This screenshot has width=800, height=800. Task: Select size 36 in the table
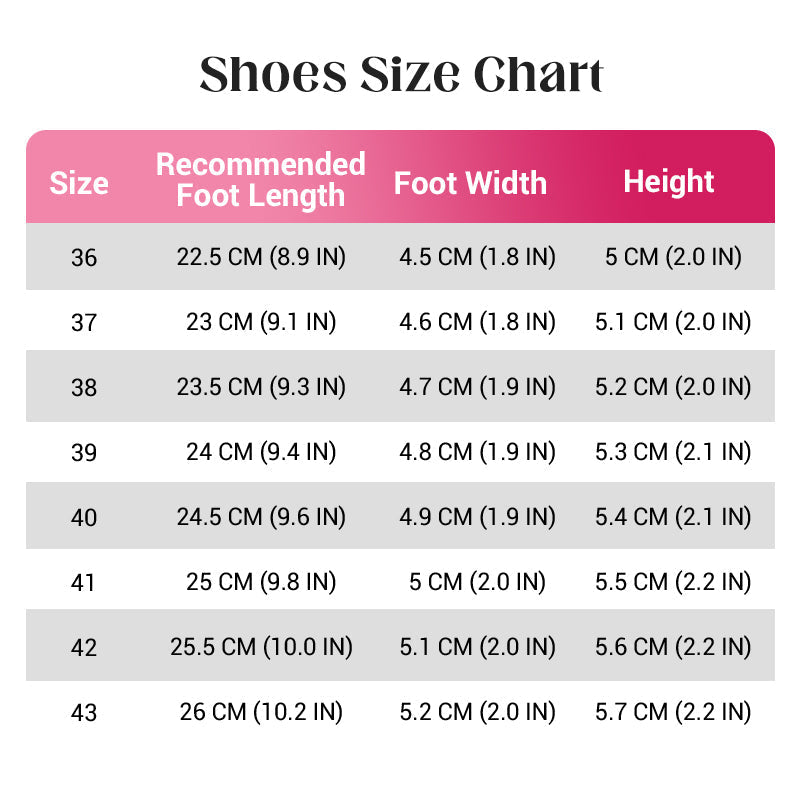click(x=84, y=258)
